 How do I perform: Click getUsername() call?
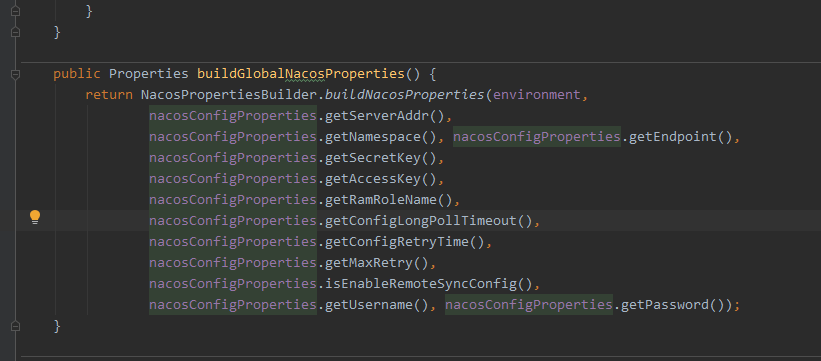376,304
